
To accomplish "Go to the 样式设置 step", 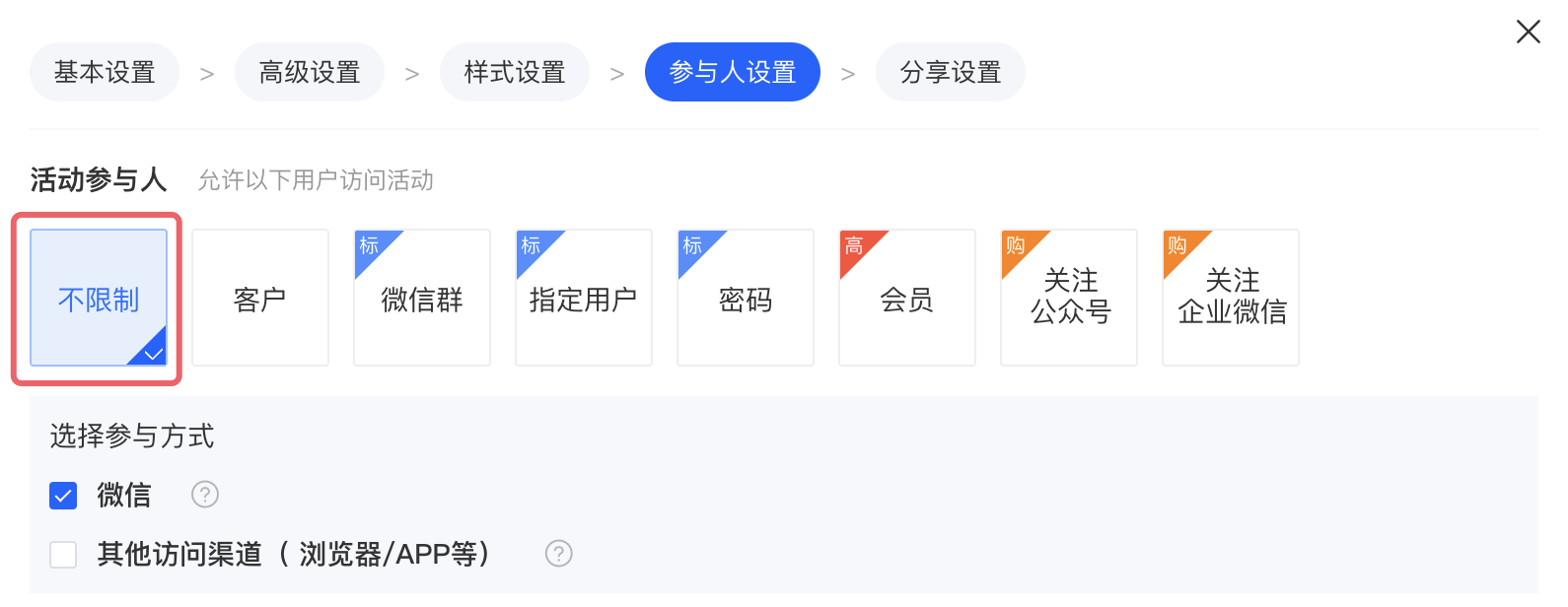I will [x=515, y=72].
